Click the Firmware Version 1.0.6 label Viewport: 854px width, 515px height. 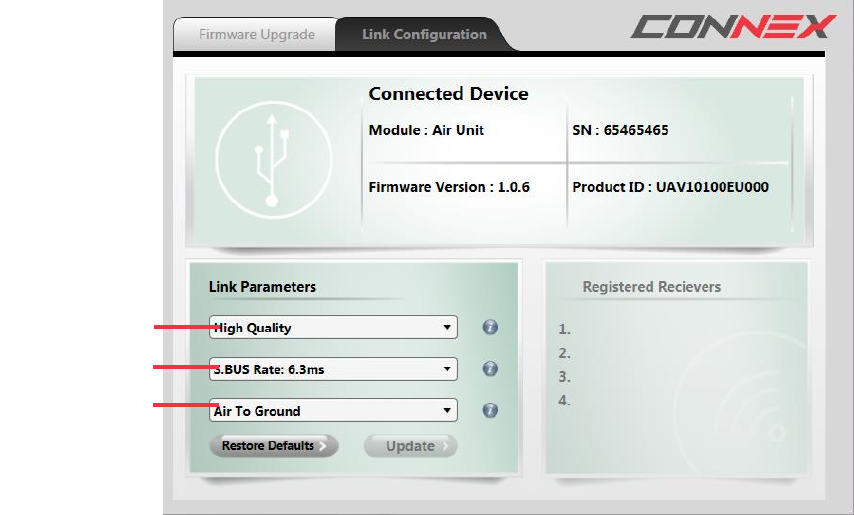(449, 187)
